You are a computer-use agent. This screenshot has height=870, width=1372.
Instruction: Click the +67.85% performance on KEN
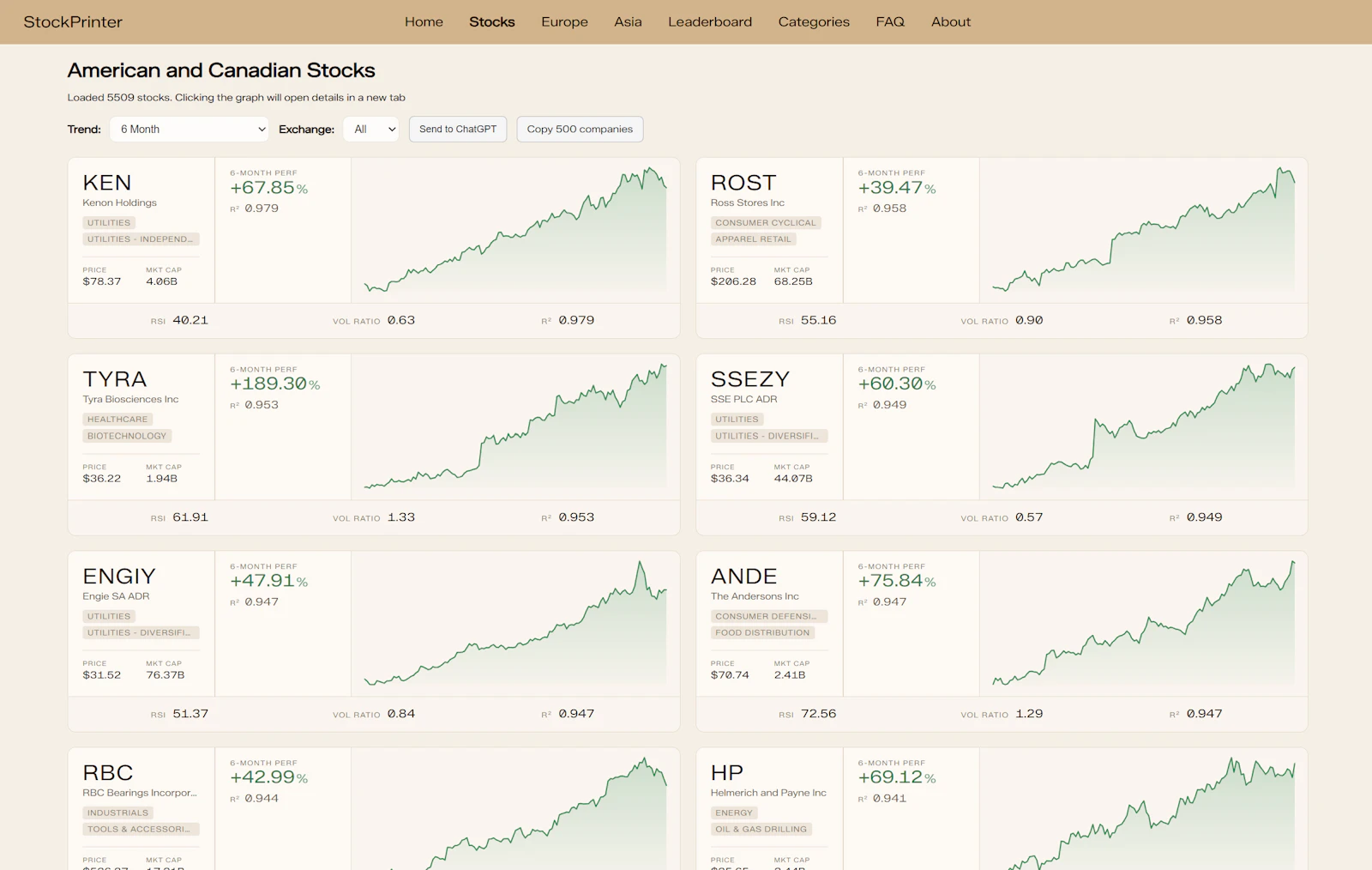coord(269,188)
